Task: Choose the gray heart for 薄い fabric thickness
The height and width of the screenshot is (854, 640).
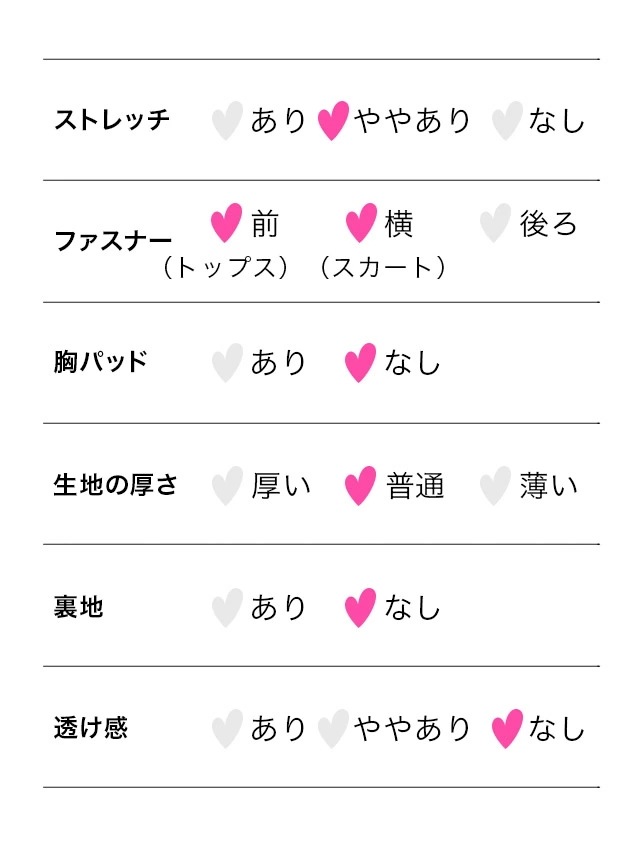Action: (x=495, y=486)
